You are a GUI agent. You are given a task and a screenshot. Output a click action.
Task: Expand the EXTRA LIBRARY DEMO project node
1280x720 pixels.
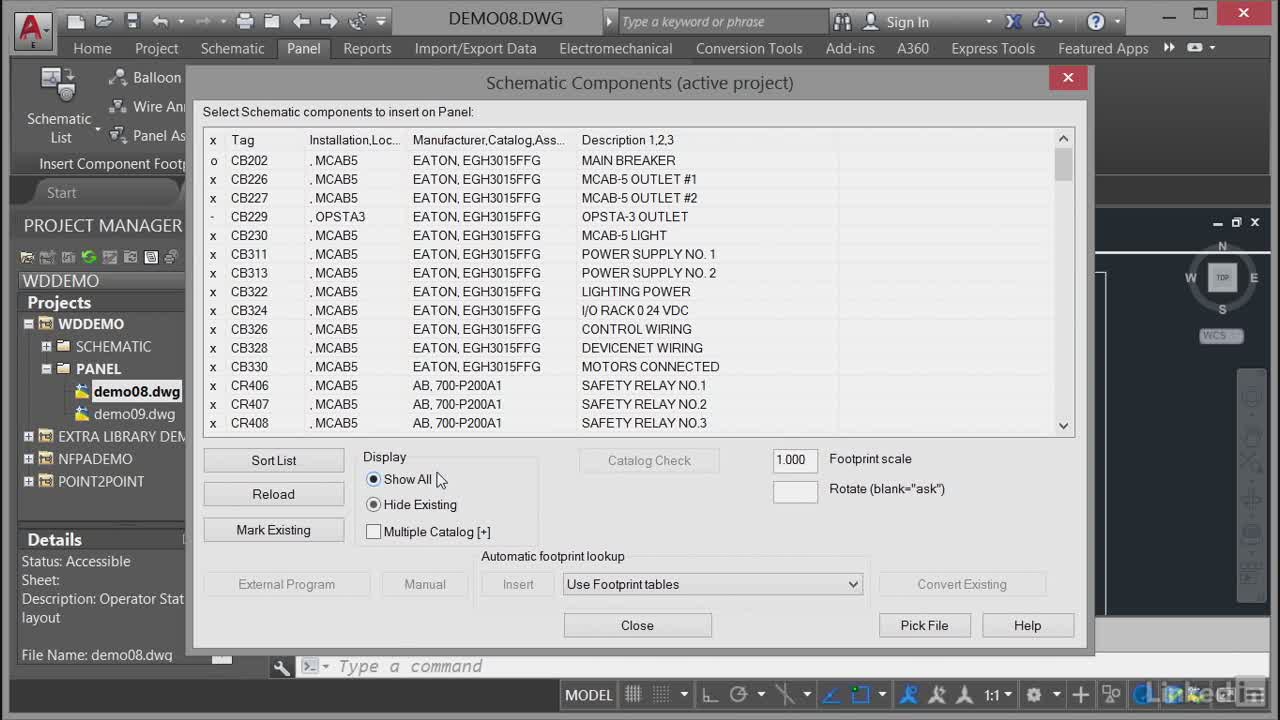(x=29, y=437)
